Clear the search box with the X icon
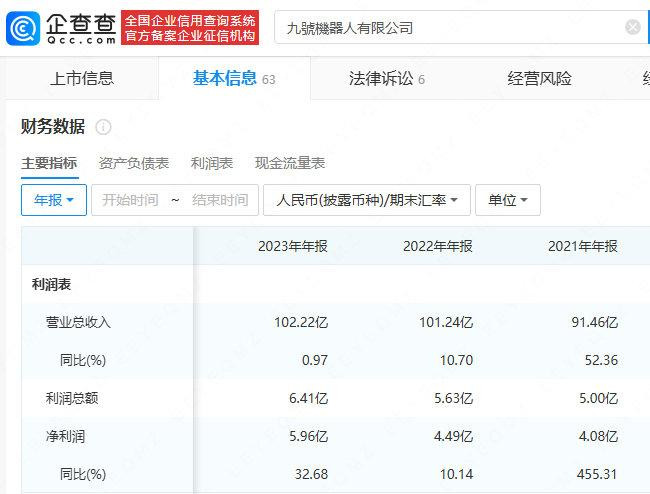This screenshot has width=650, height=494. [633, 28]
